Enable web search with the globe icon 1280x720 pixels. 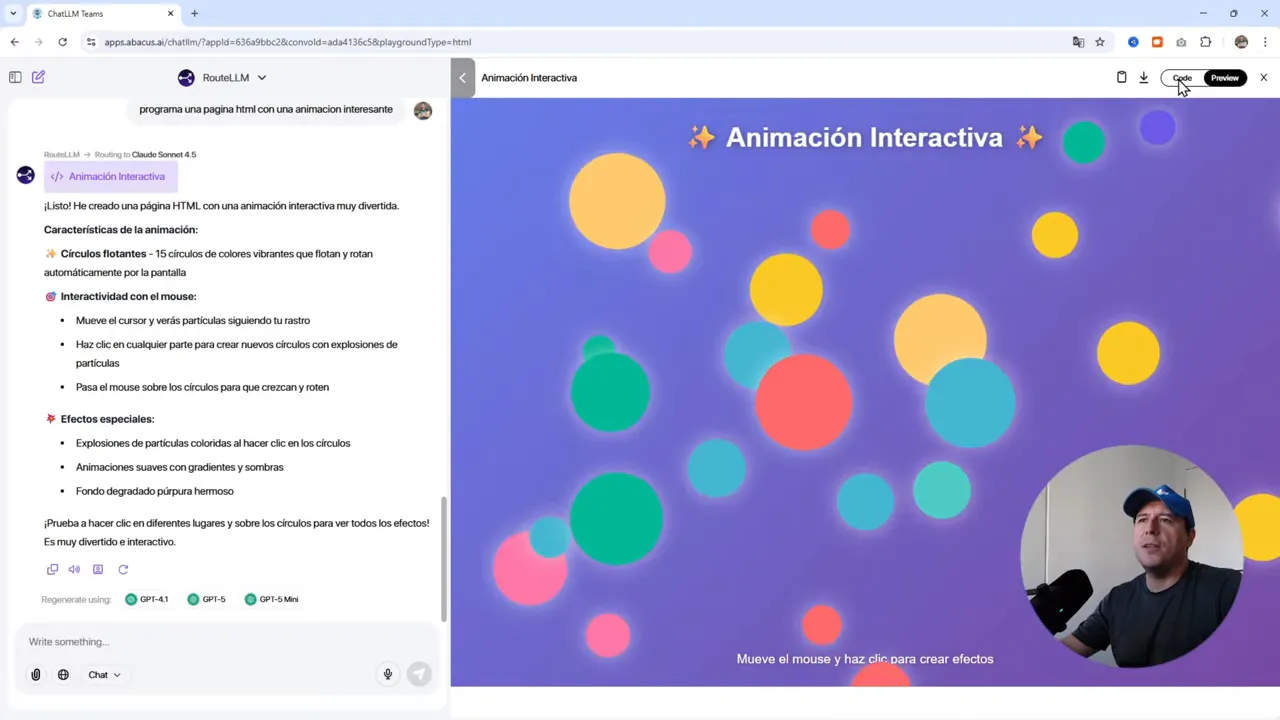click(63, 674)
